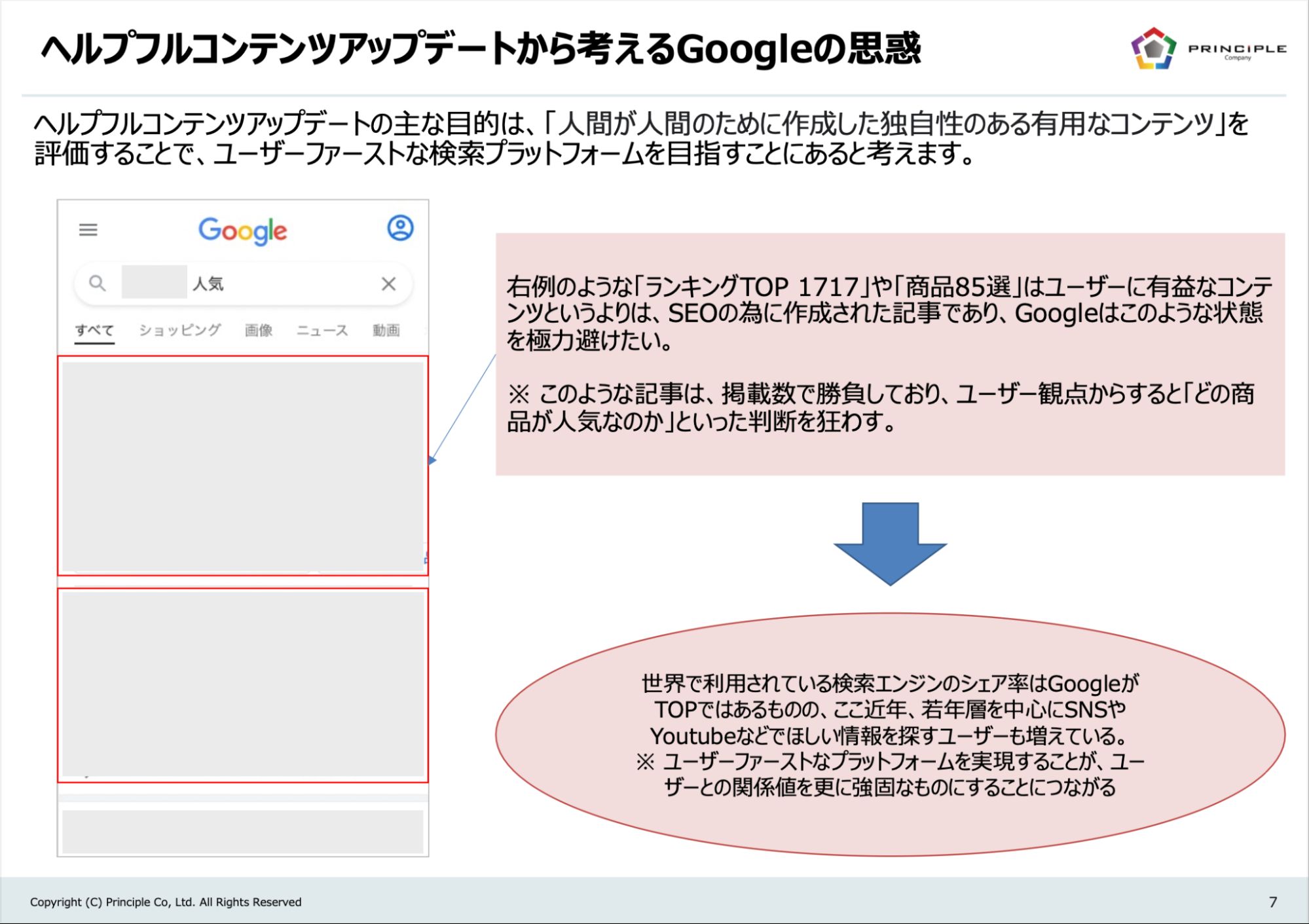
Task: Open the 画像 tab
Action: (259, 330)
